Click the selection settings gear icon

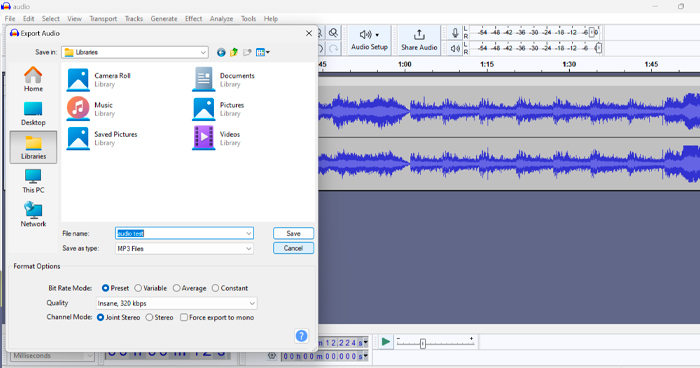click(272, 356)
